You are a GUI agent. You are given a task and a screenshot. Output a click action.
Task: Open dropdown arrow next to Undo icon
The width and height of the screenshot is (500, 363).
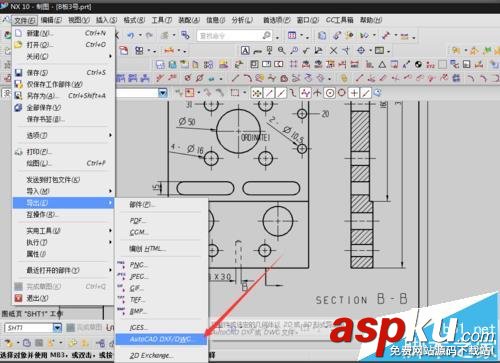140,35
